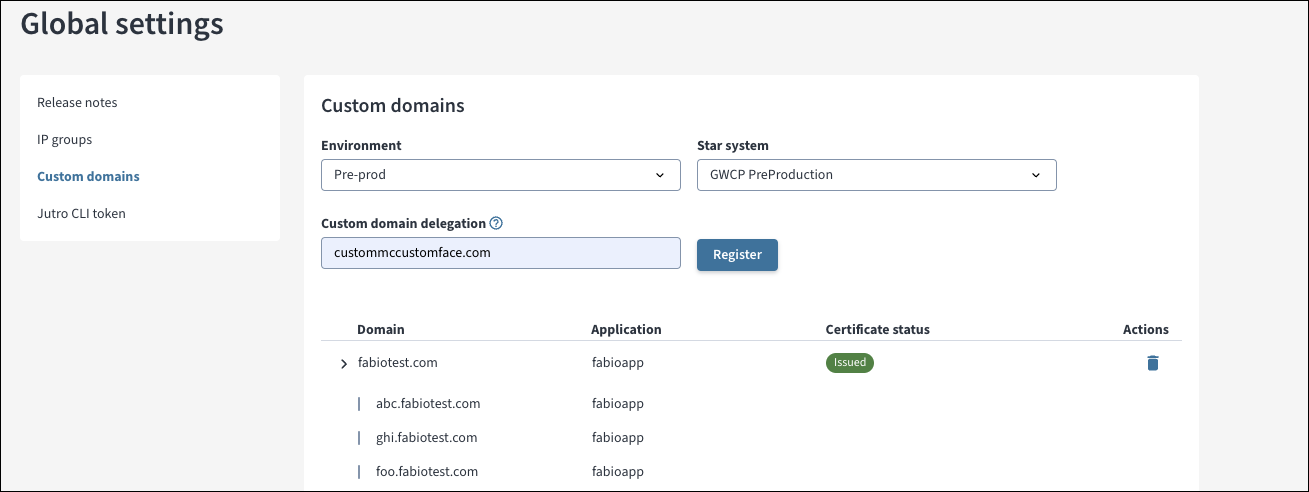Click the Custom domains panel heading
Screen dimensions: 1309x492
point(393,104)
